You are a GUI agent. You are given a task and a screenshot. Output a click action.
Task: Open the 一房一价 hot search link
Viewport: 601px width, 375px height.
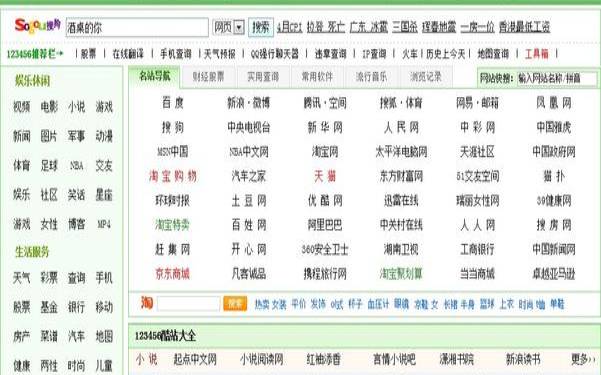(477, 27)
